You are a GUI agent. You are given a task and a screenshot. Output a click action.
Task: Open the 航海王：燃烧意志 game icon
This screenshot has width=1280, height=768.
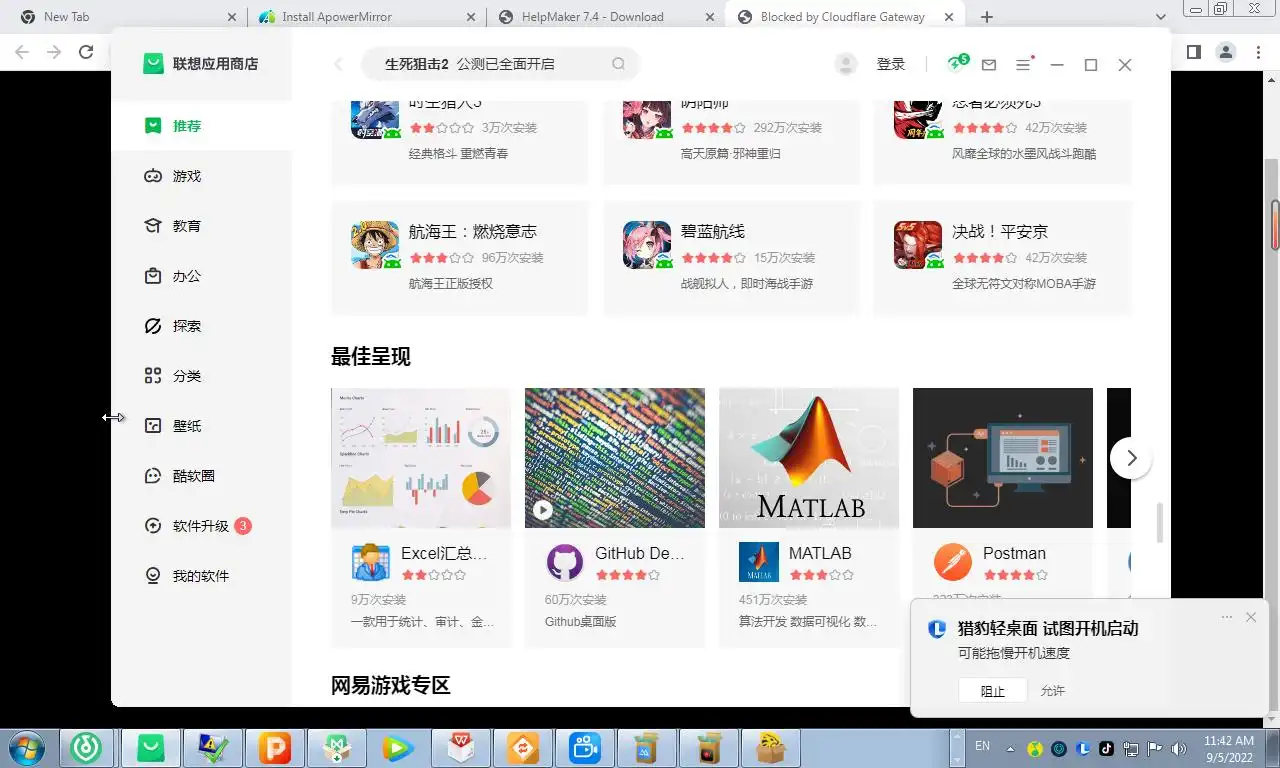[x=375, y=245]
